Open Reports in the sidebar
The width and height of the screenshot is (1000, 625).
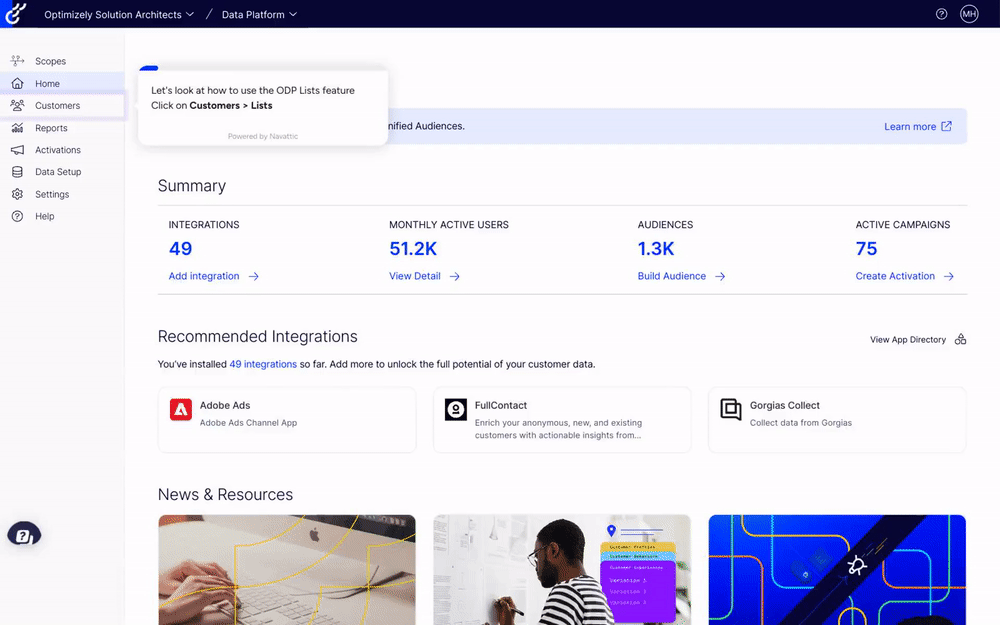tap(51, 128)
